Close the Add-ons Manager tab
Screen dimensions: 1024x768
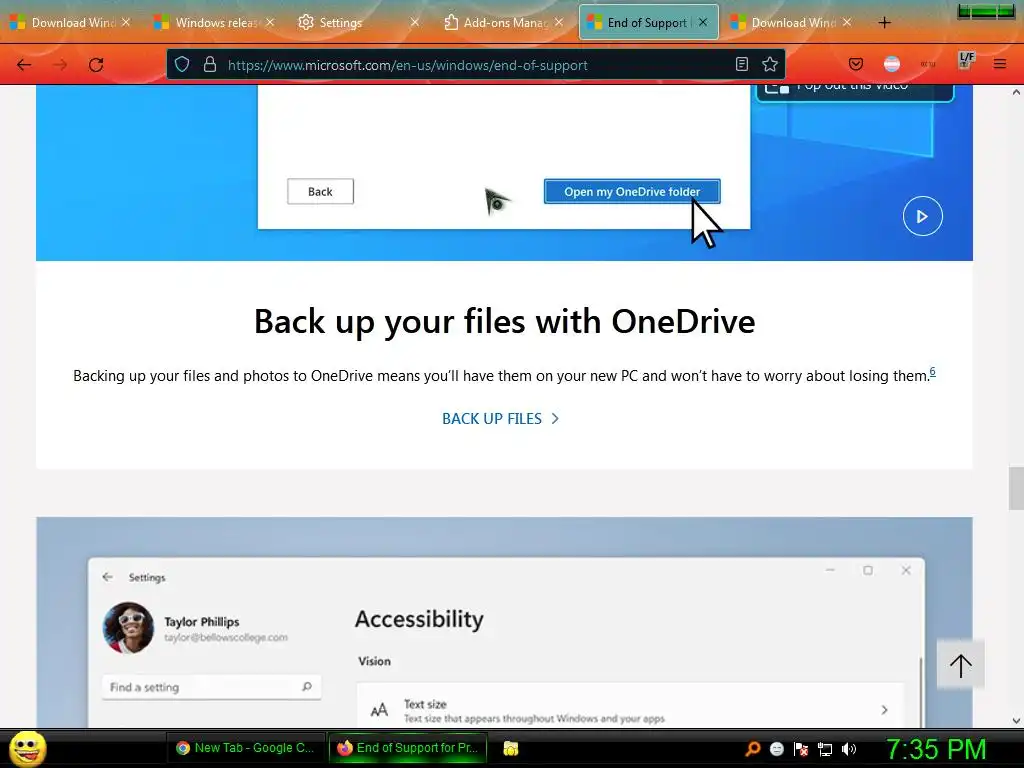[559, 22]
